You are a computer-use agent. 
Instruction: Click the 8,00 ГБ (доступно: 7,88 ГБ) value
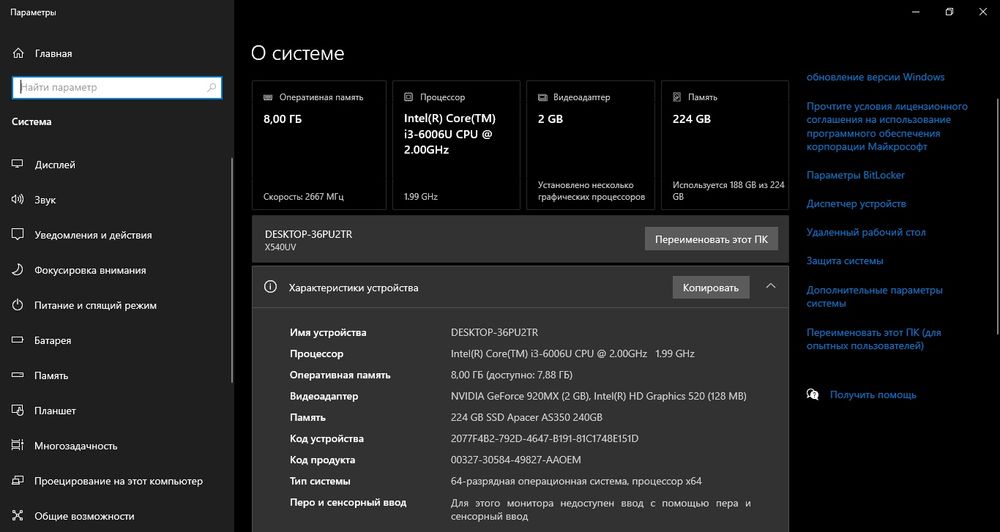point(511,375)
